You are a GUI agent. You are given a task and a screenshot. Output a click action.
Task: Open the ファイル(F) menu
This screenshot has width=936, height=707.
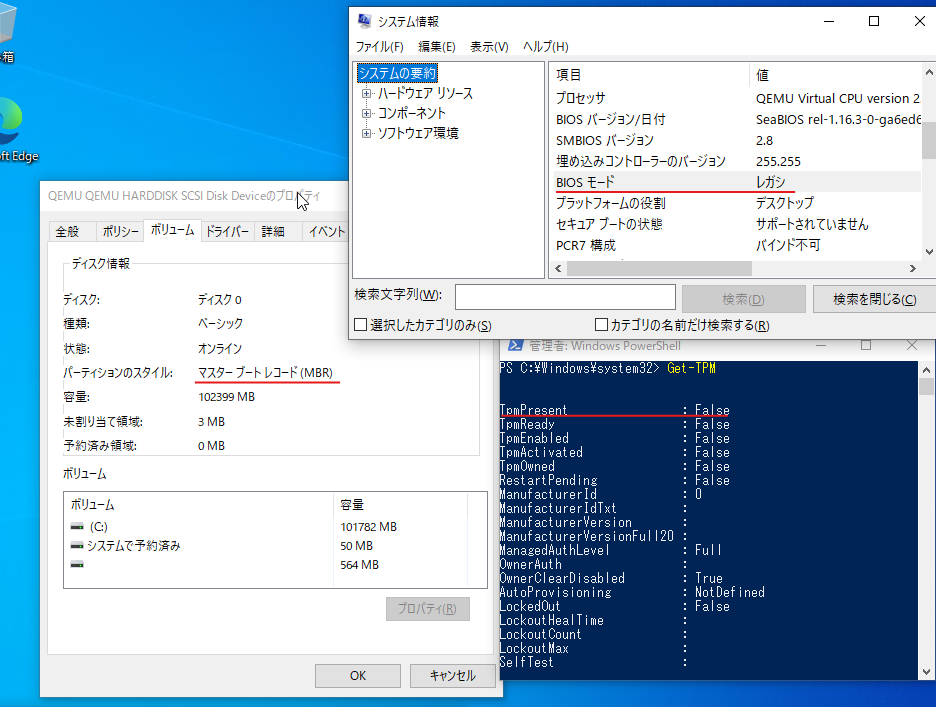click(x=380, y=47)
